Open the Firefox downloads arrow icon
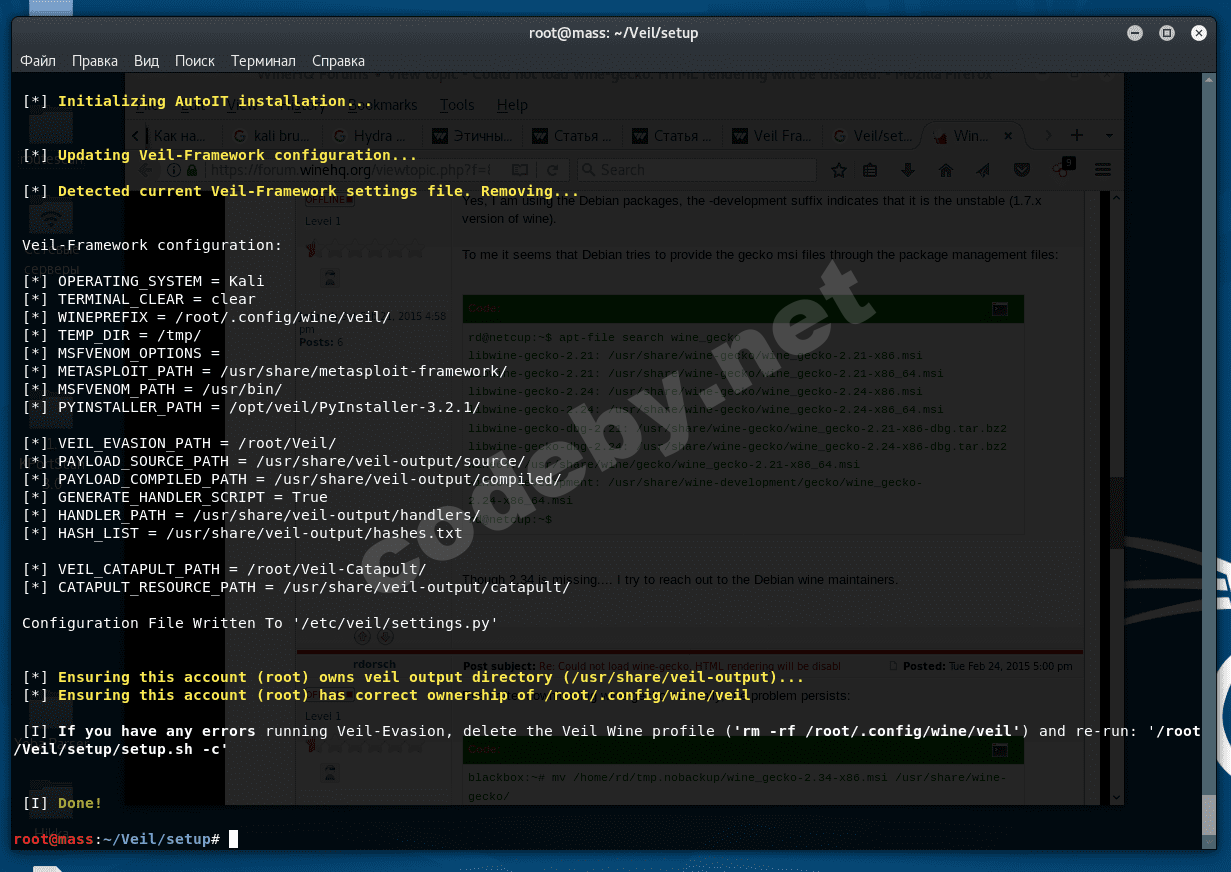This screenshot has height=872, width=1231. click(909, 170)
